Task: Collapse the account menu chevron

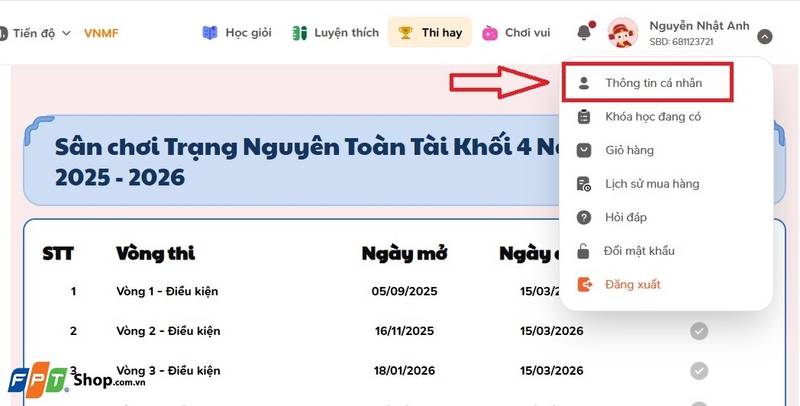Action: (764, 36)
